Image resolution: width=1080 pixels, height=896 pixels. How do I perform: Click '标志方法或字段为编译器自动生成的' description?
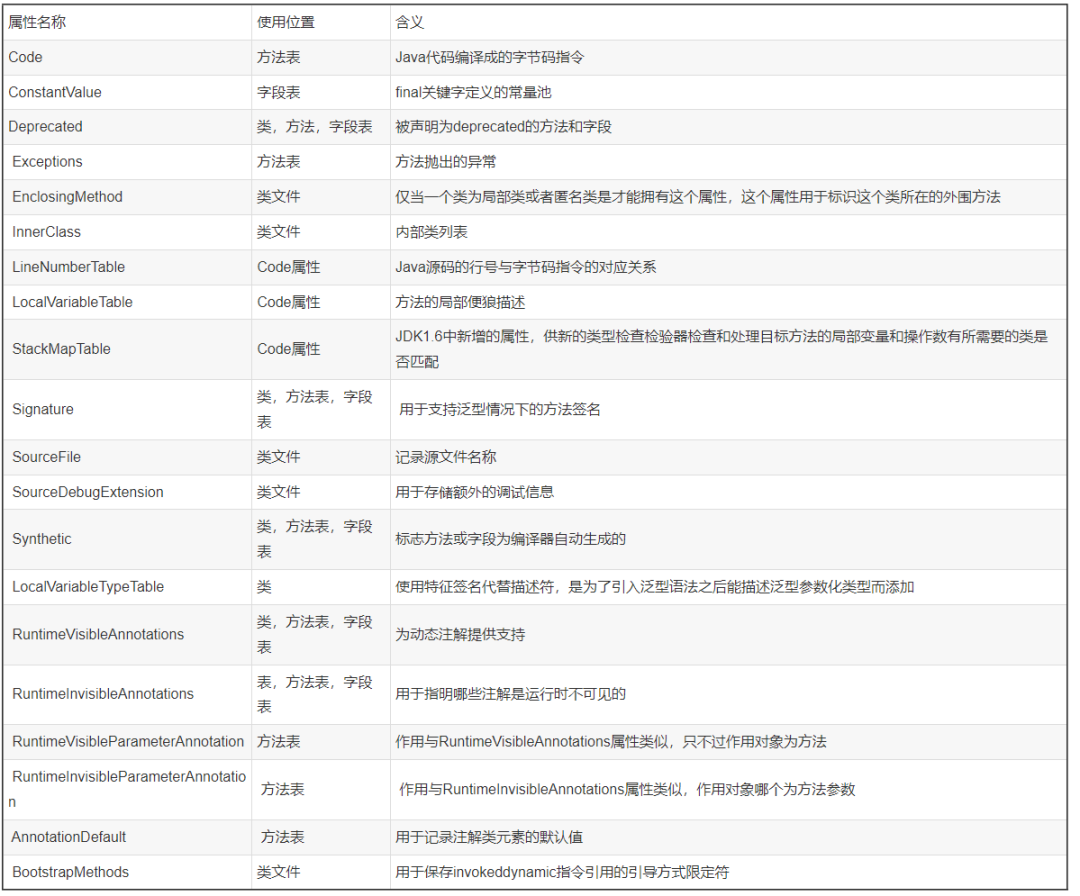click(510, 539)
